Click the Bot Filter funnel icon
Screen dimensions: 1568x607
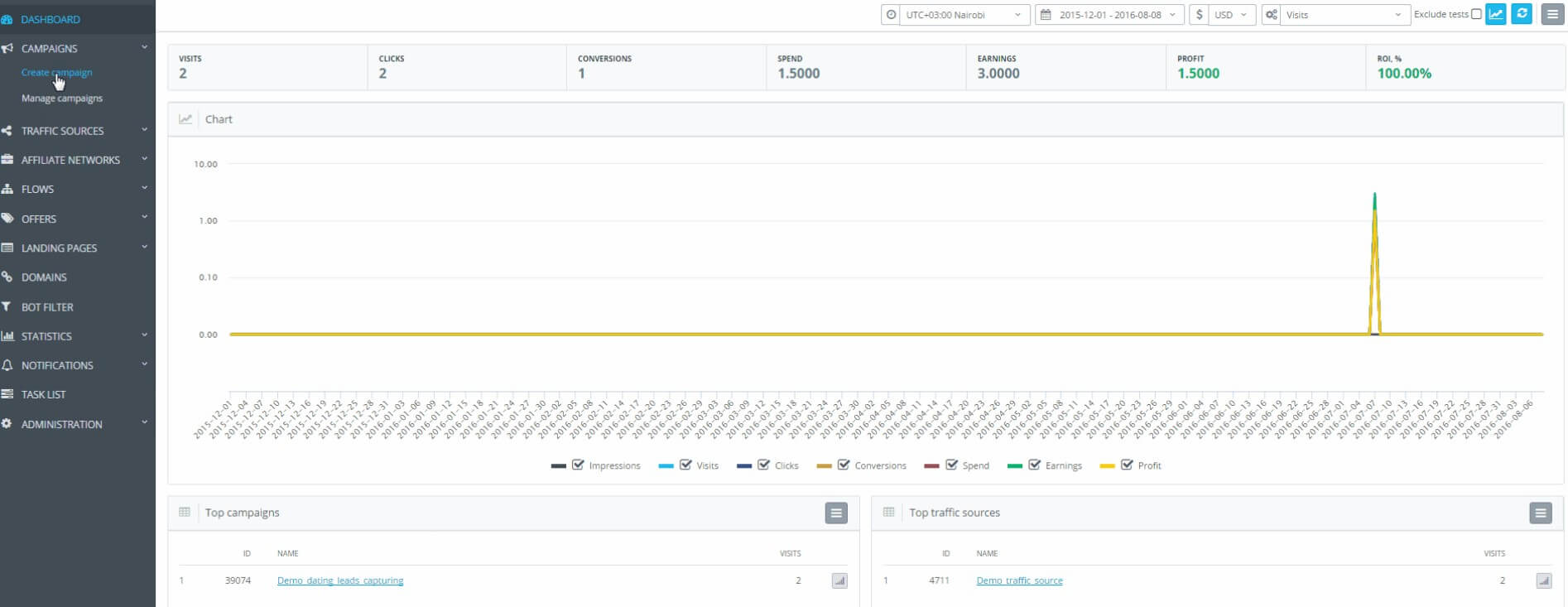pyautogui.click(x=7, y=307)
